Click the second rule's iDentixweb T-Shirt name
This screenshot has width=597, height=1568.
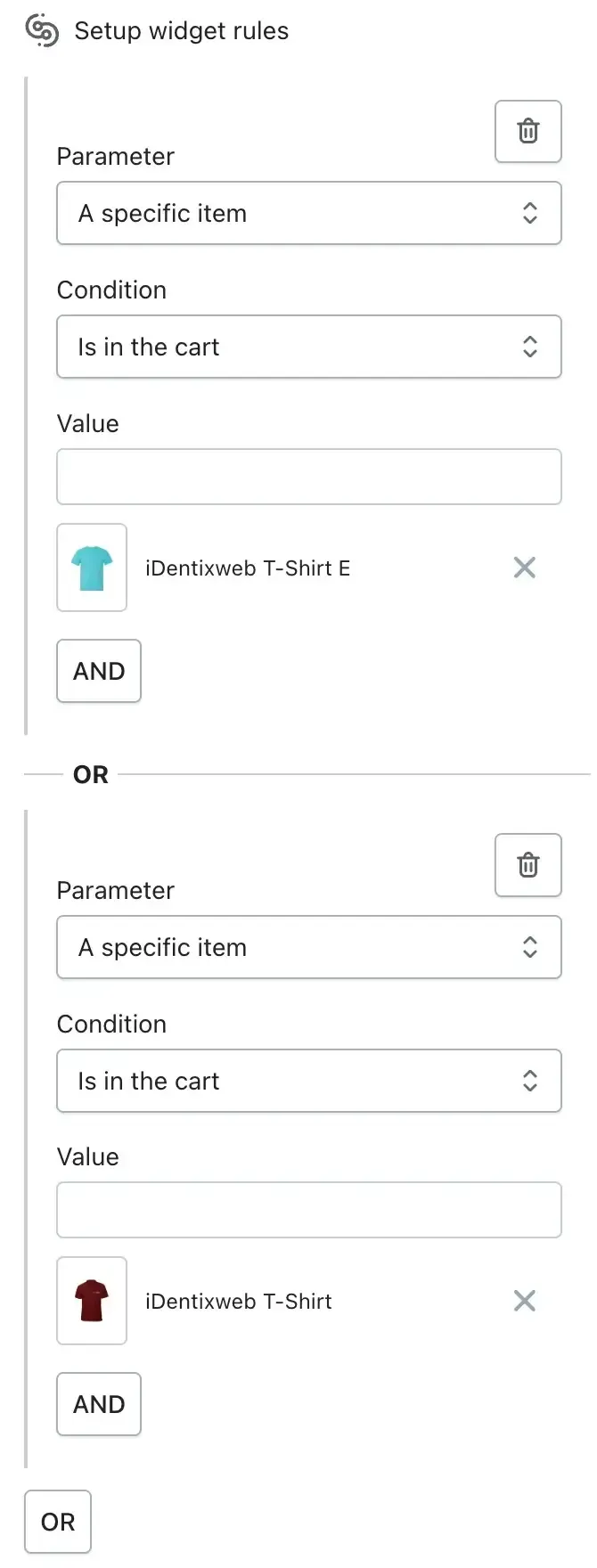click(x=239, y=1302)
